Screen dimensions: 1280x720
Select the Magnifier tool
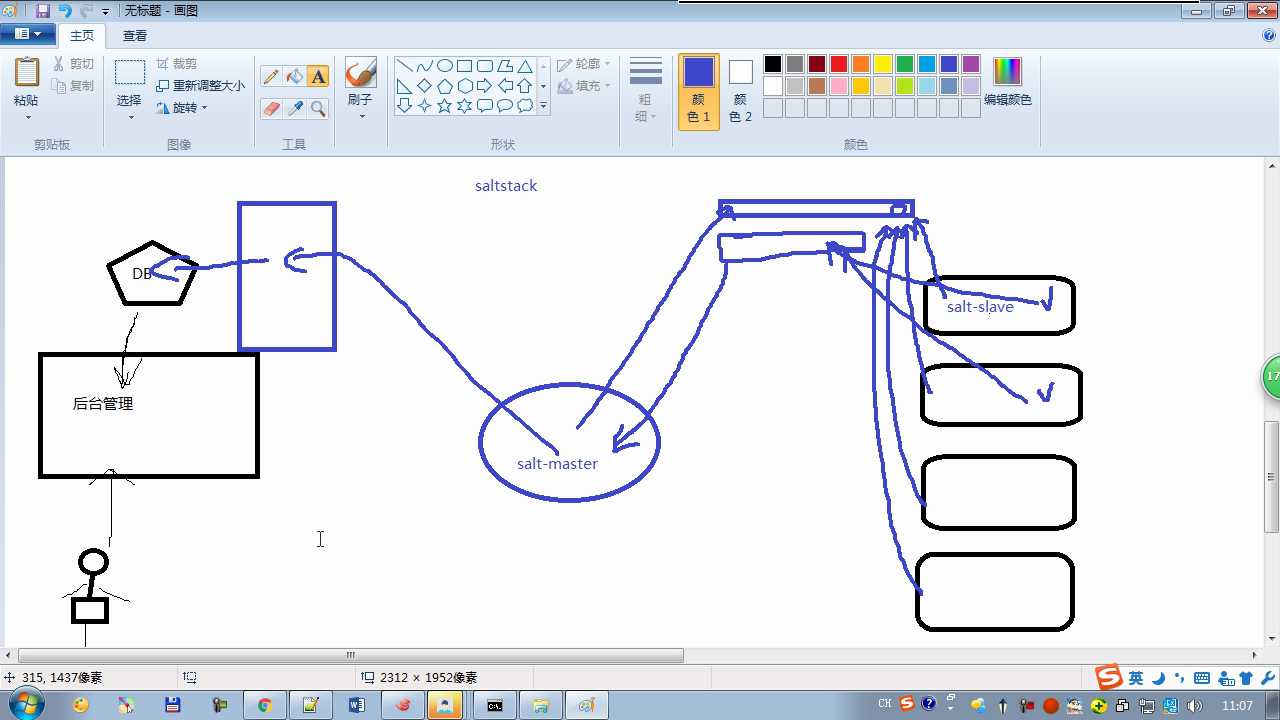(318, 108)
